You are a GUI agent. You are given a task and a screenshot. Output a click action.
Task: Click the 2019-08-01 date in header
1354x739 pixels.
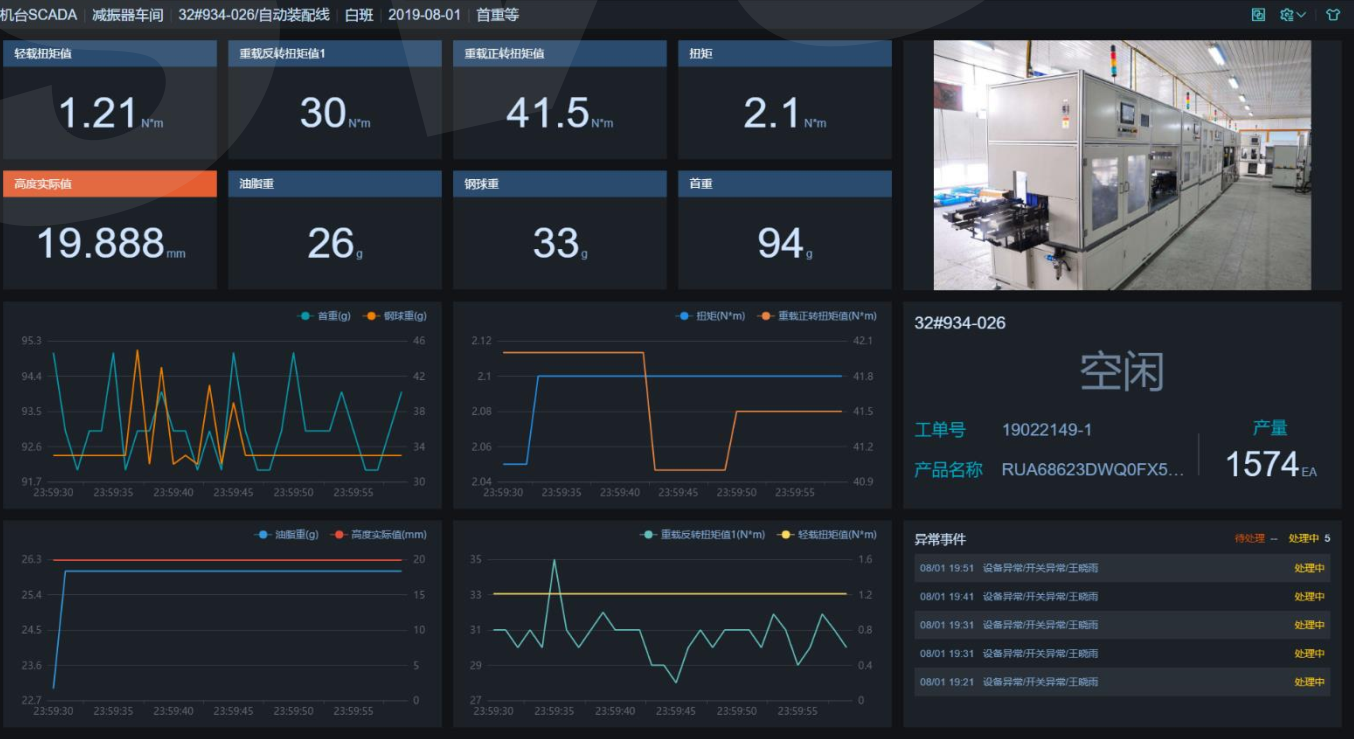424,15
